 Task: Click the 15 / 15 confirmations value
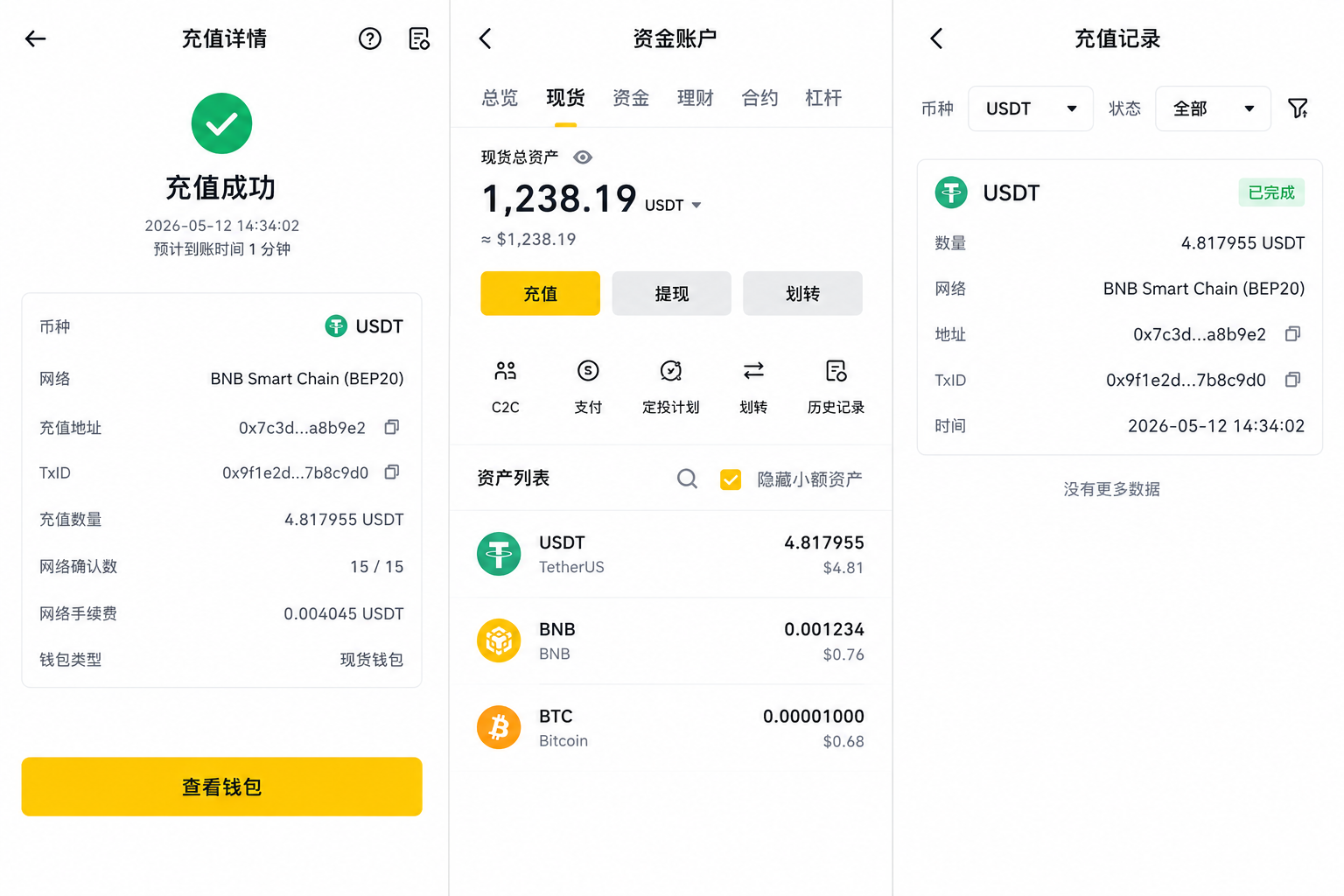click(x=377, y=567)
